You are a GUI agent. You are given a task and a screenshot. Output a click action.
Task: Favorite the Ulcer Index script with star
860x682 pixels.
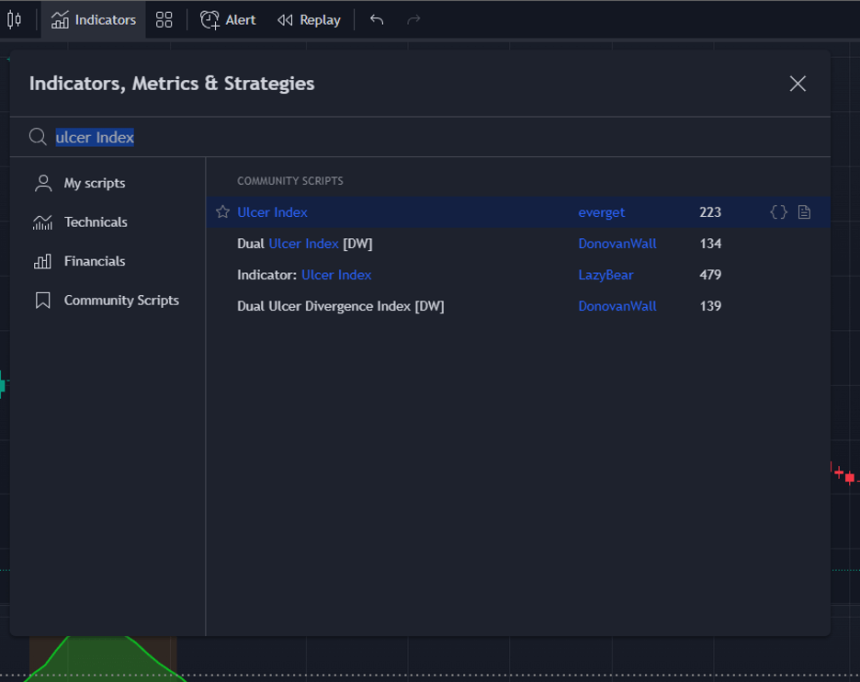tap(223, 212)
